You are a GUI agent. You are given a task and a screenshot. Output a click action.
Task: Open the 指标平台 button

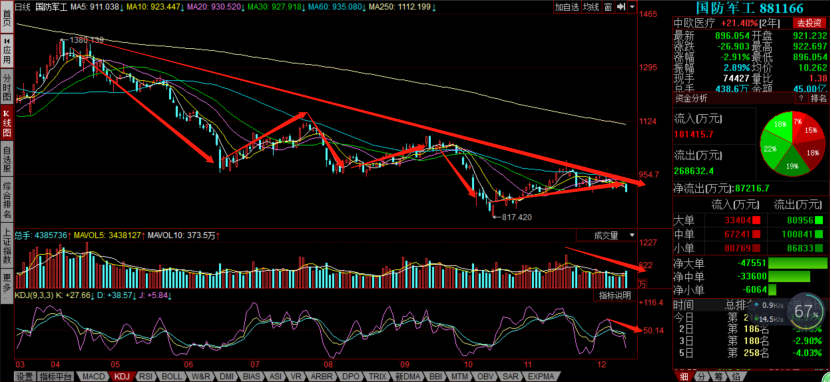[56, 377]
